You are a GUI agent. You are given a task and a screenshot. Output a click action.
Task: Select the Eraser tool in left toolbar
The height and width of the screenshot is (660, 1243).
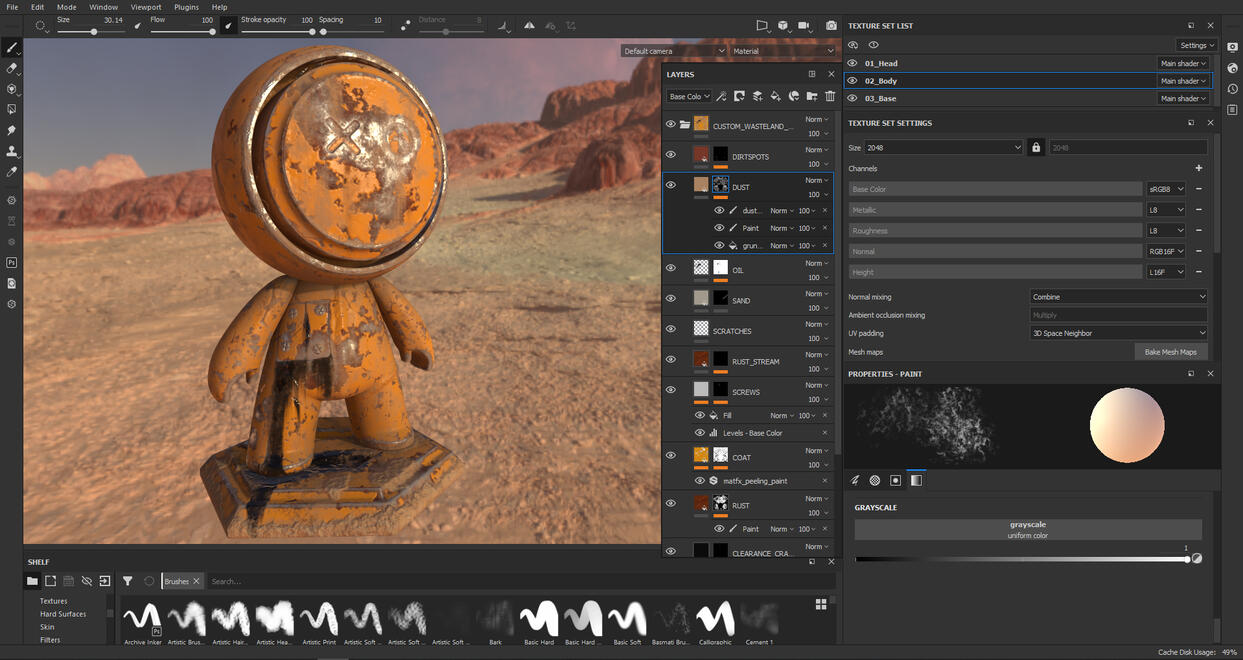[12, 68]
